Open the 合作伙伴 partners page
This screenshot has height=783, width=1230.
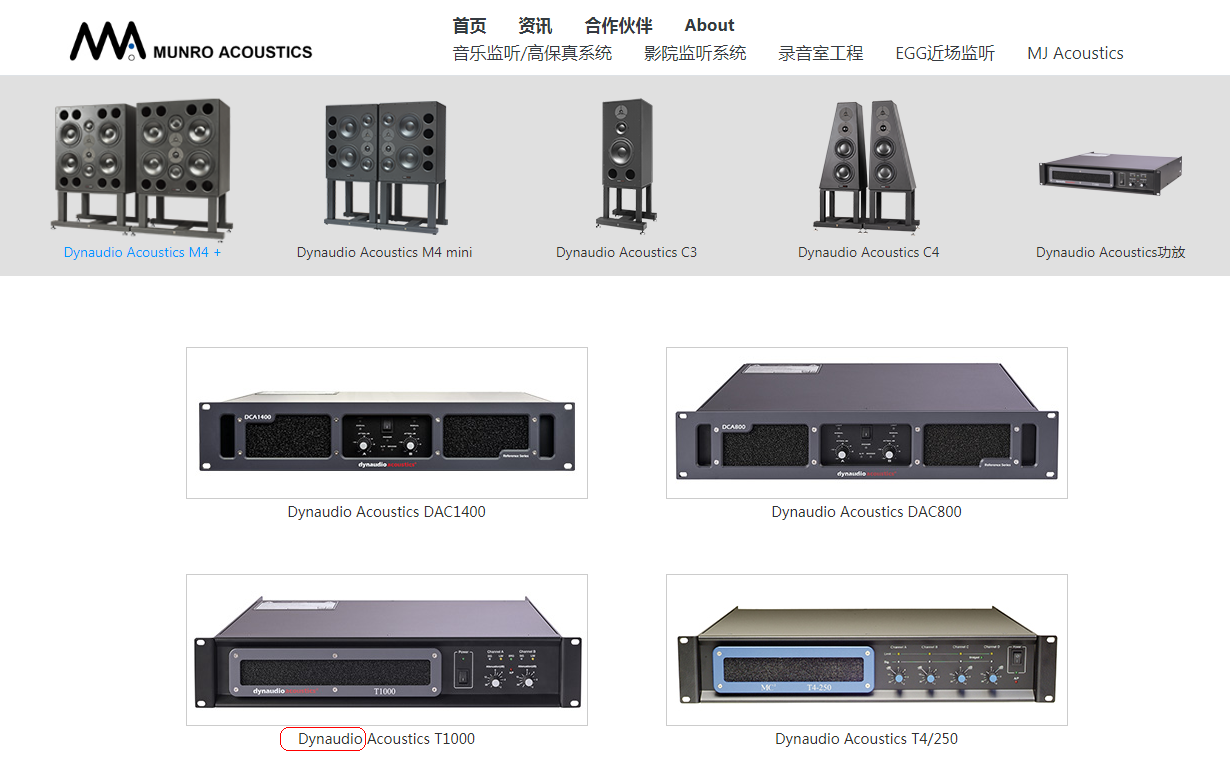tap(619, 26)
